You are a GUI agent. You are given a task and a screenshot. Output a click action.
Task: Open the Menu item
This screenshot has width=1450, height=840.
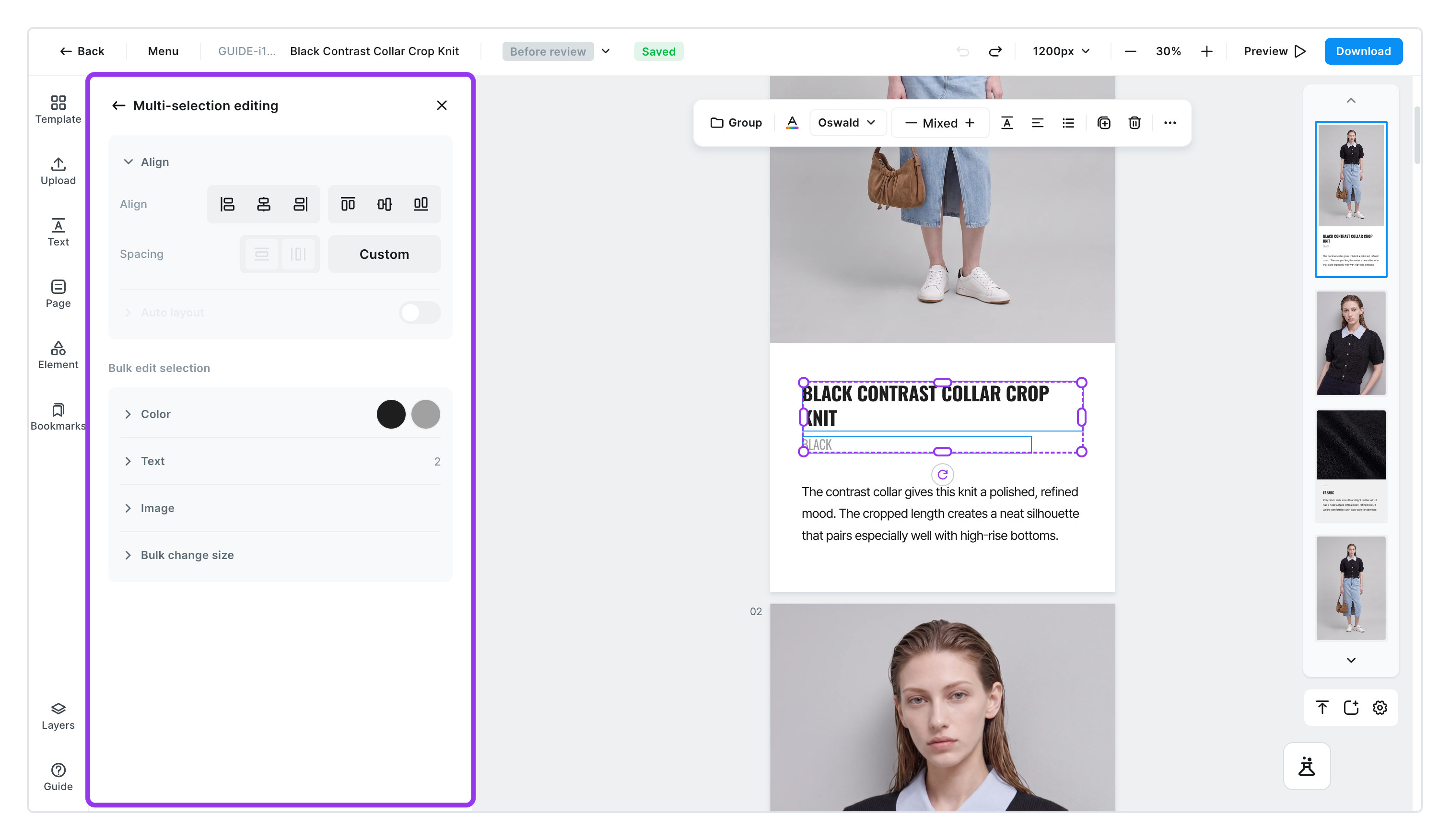[x=163, y=51]
